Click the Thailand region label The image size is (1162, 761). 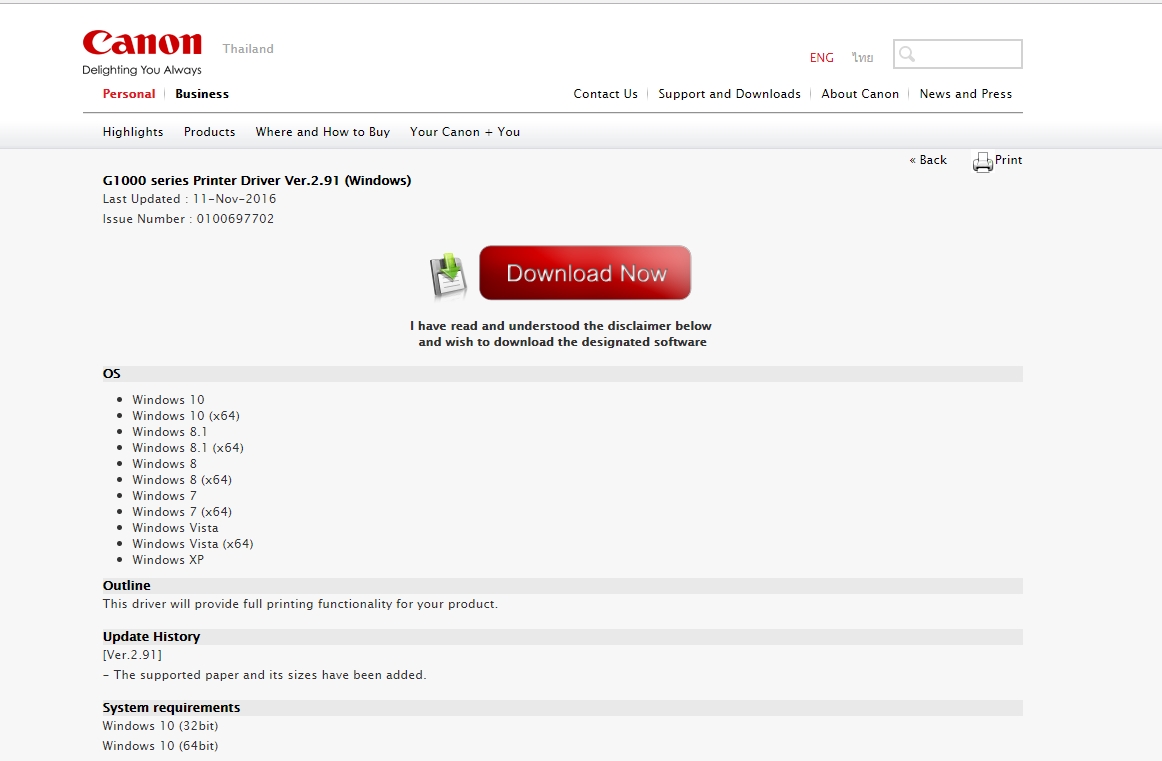tap(248, 49)
